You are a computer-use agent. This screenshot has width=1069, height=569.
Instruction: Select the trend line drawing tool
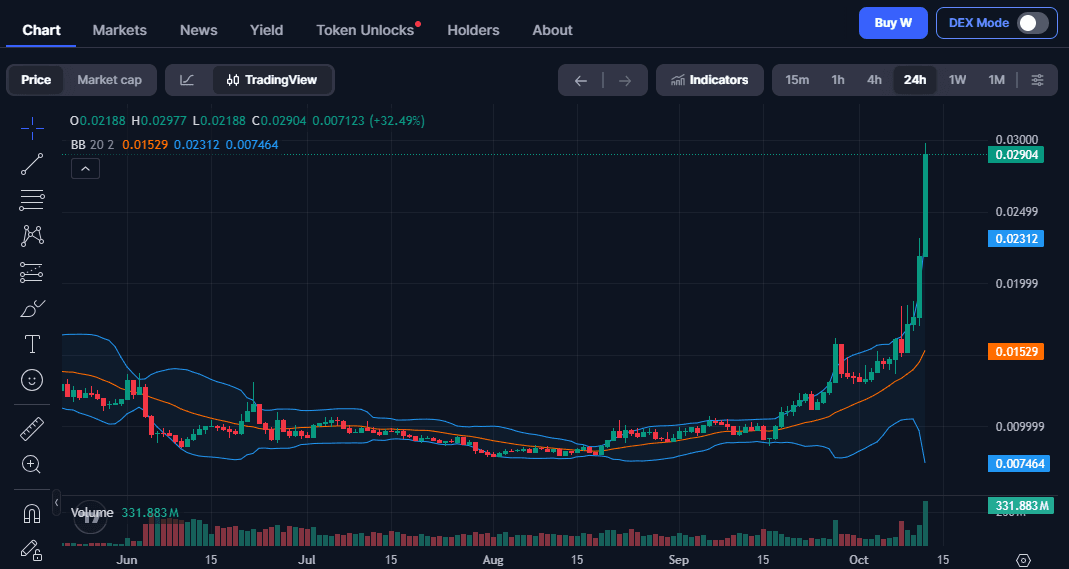click(x=32, y=164)
